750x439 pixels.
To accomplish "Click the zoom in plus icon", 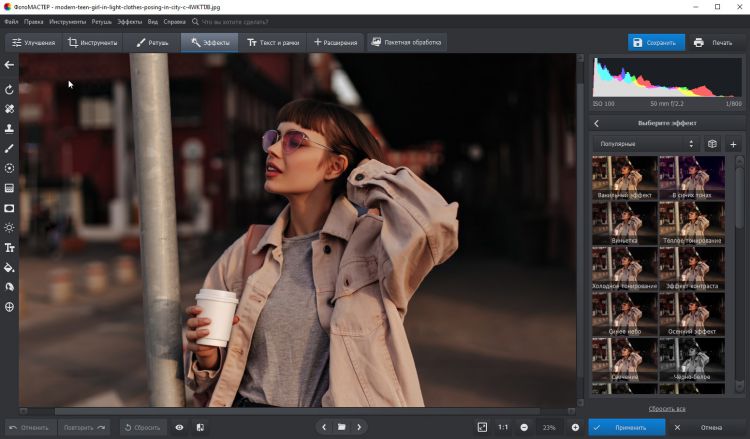I will [575, 427].
